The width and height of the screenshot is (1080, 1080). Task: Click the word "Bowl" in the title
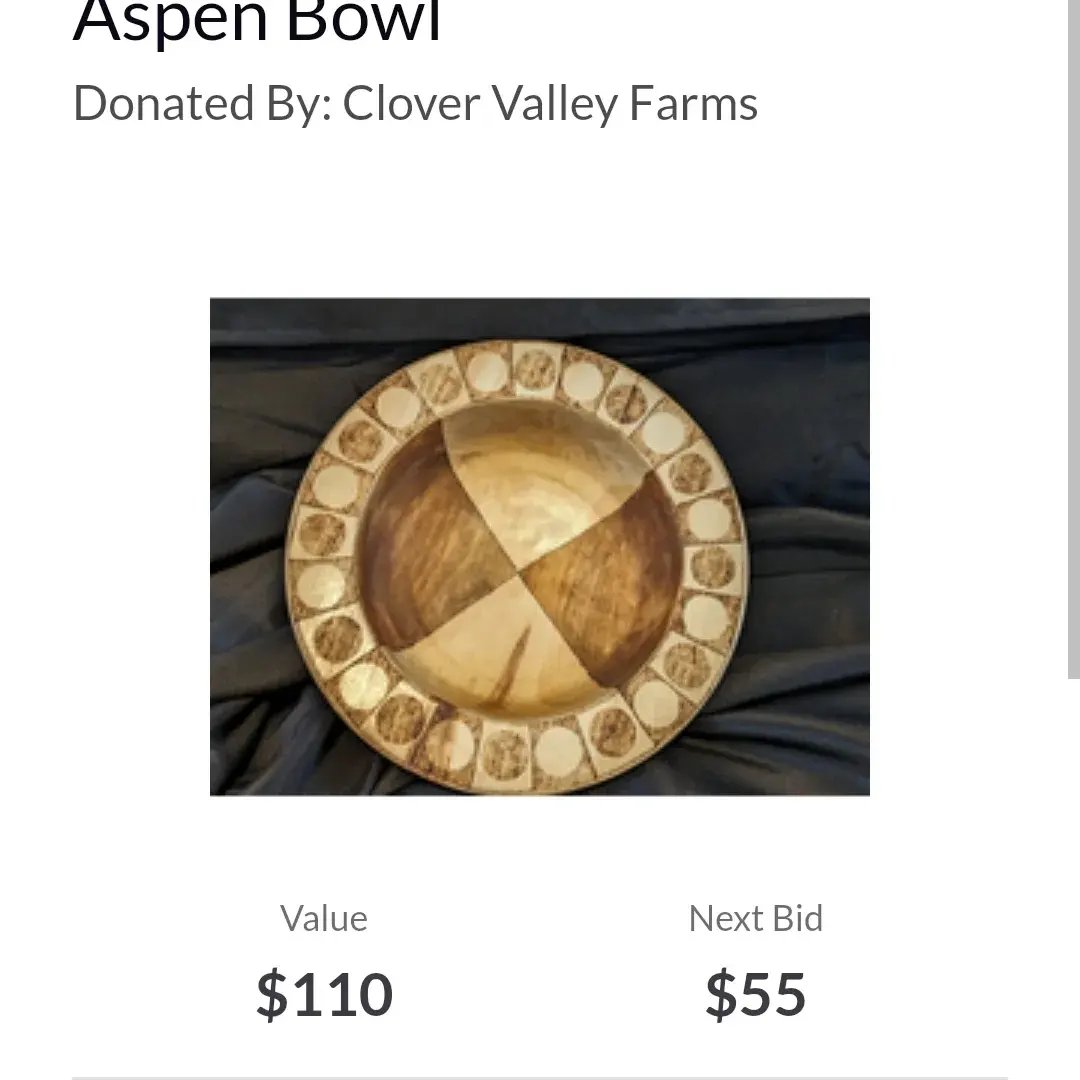[x=364, y=22]
